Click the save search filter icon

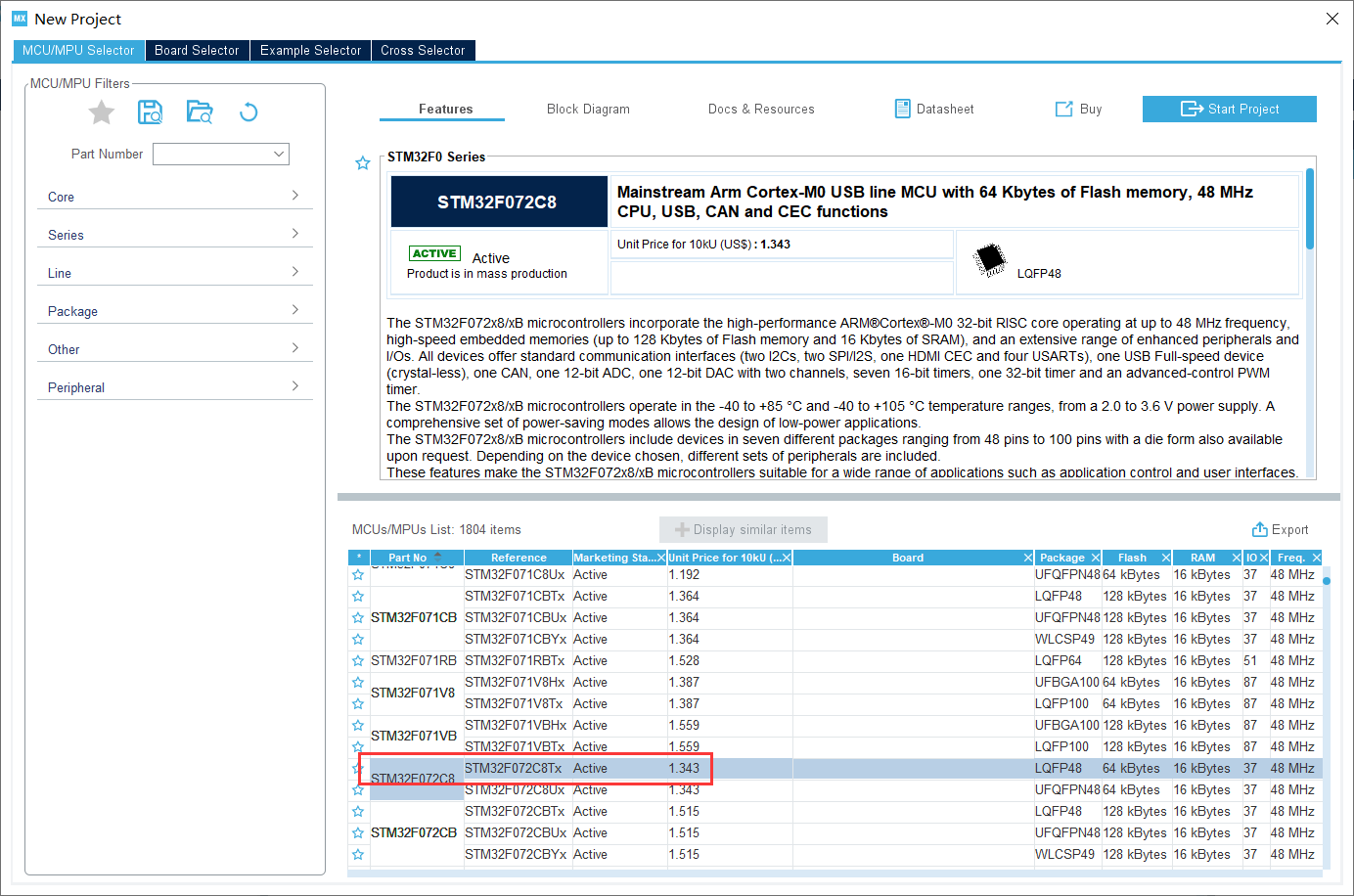coord(150,112)
